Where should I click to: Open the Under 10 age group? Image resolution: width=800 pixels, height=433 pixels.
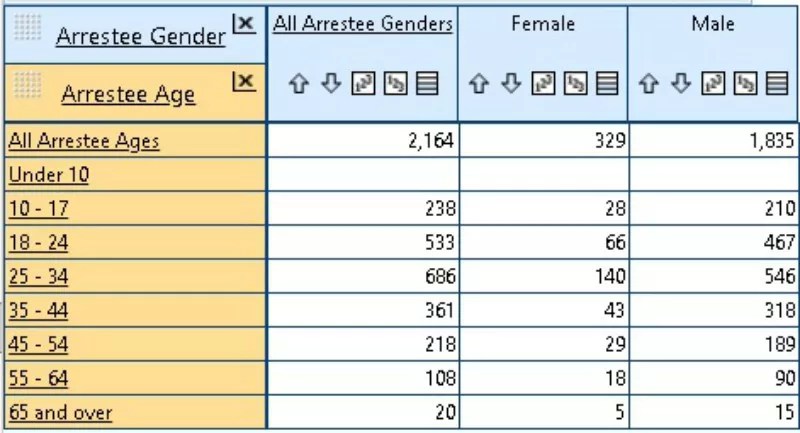(x=49, y=175)
